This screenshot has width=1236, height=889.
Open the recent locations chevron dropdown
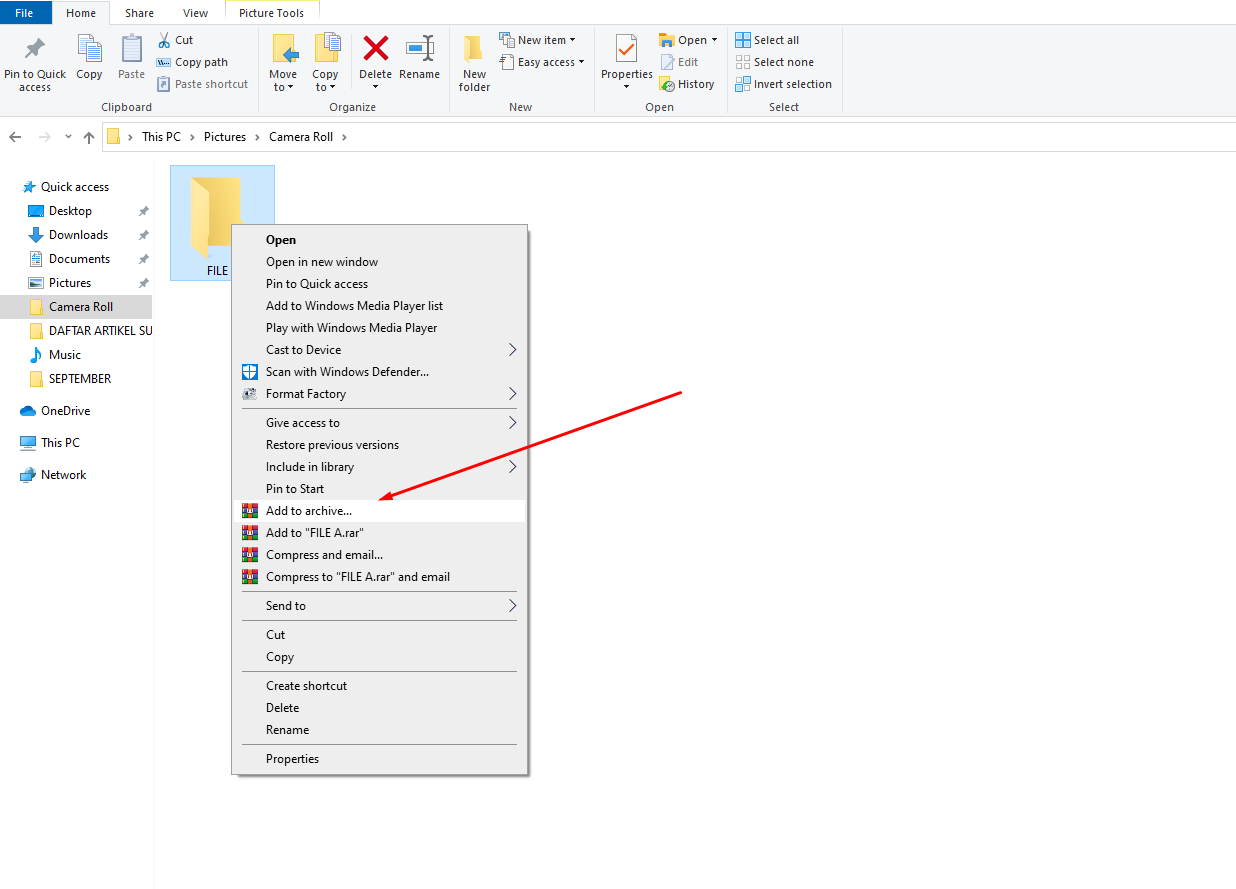click(x=68, y=137)
